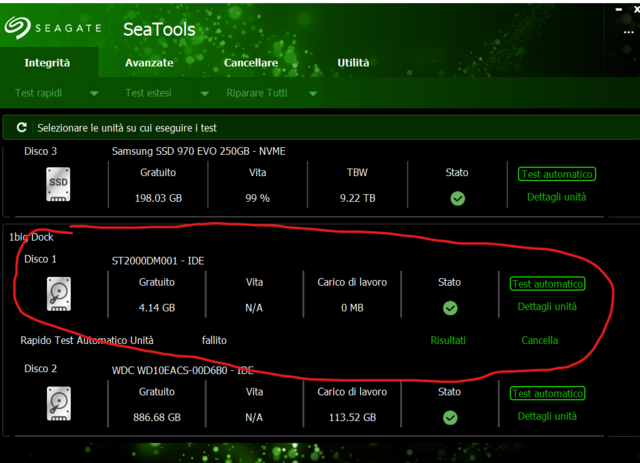Switch to the Avanzate tab
This screenshot has width=640, height=463.
pos(149,62)
